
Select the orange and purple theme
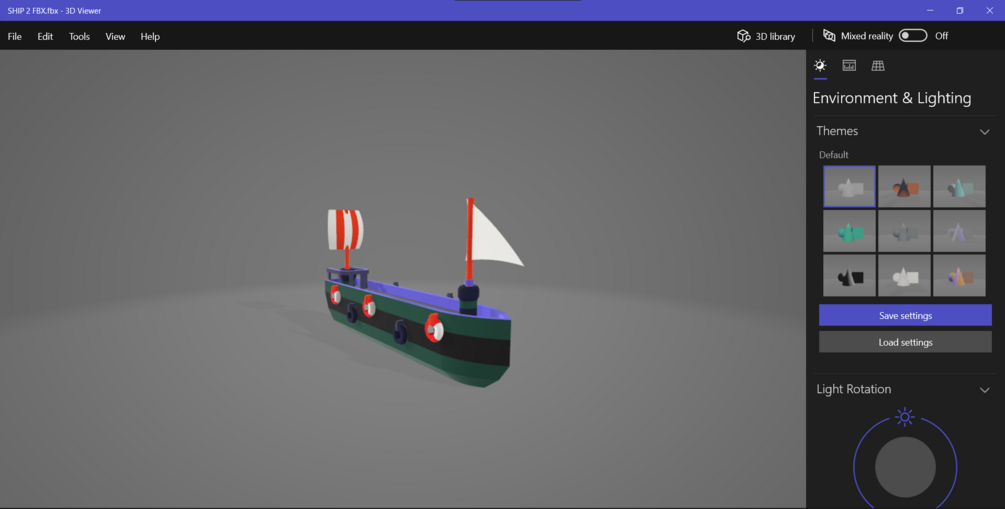click(x=959, y=275)
